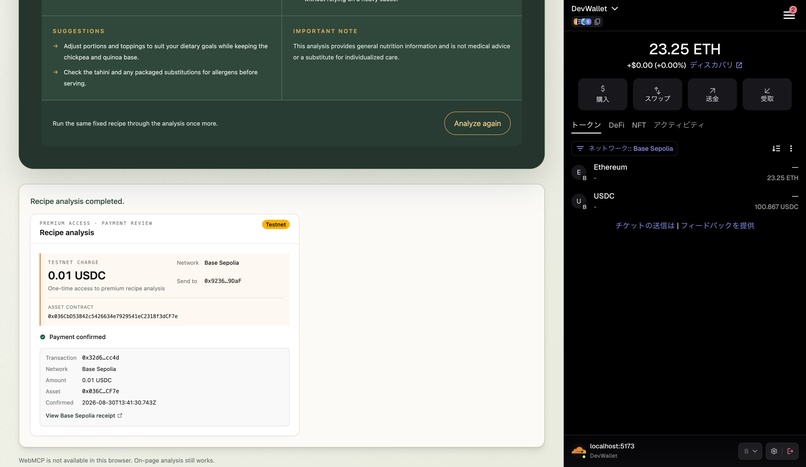Click the スワップ swap button

point(657,94)
